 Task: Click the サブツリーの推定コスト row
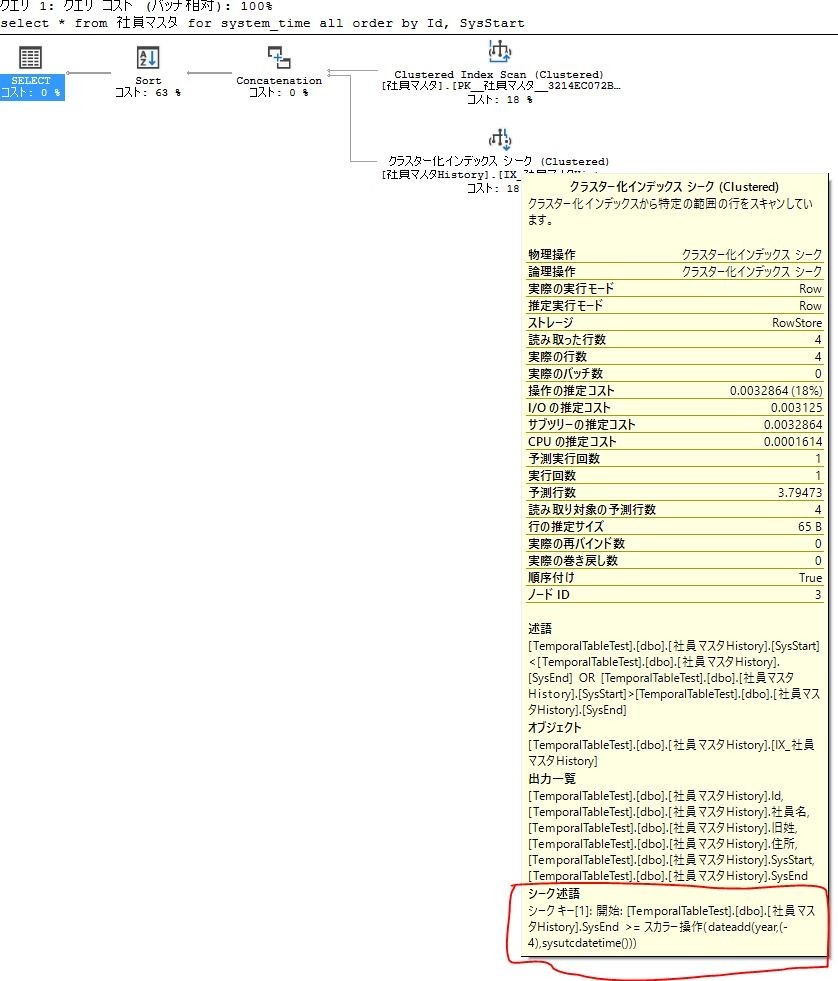[675, 425]
